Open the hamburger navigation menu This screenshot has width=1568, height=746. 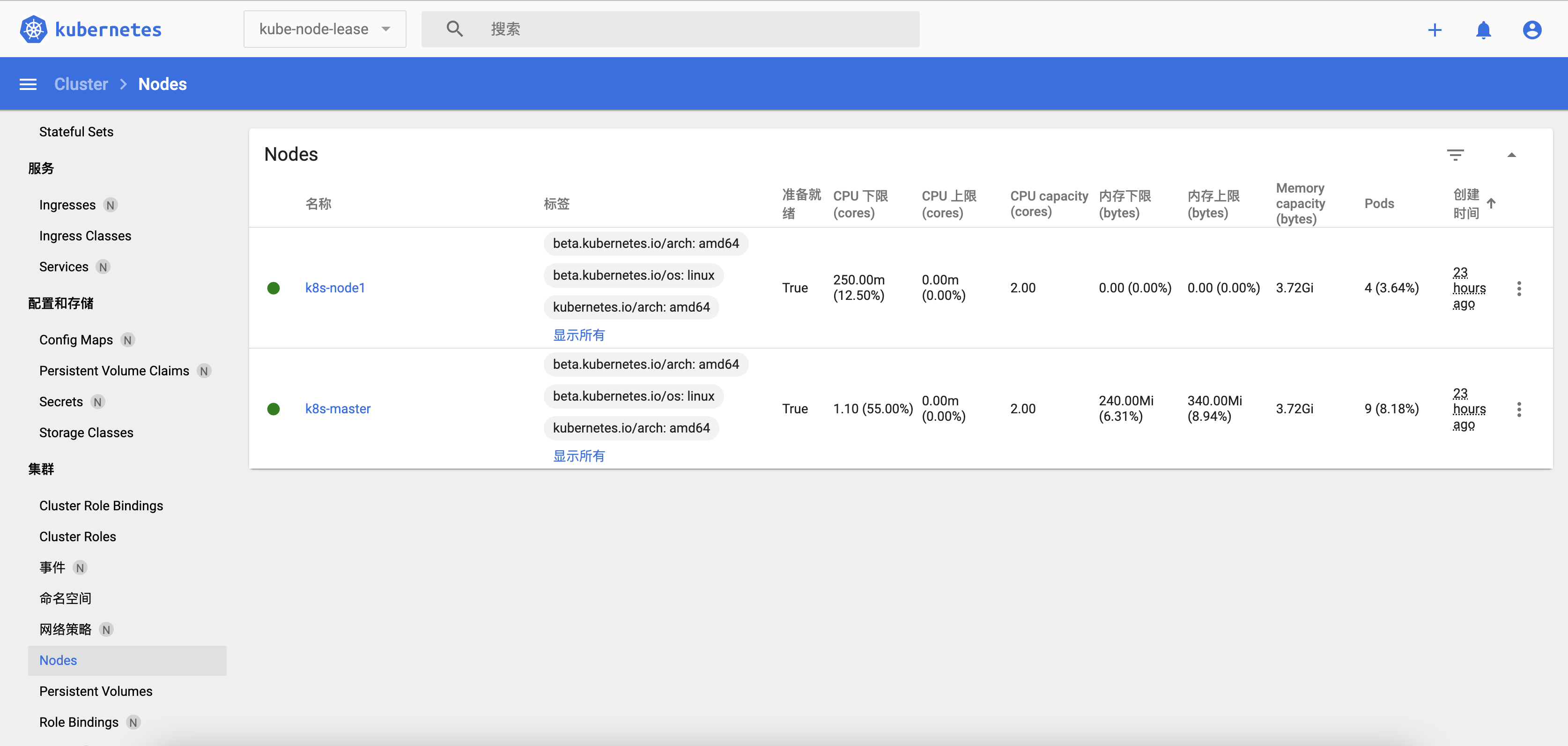(28, 84)
